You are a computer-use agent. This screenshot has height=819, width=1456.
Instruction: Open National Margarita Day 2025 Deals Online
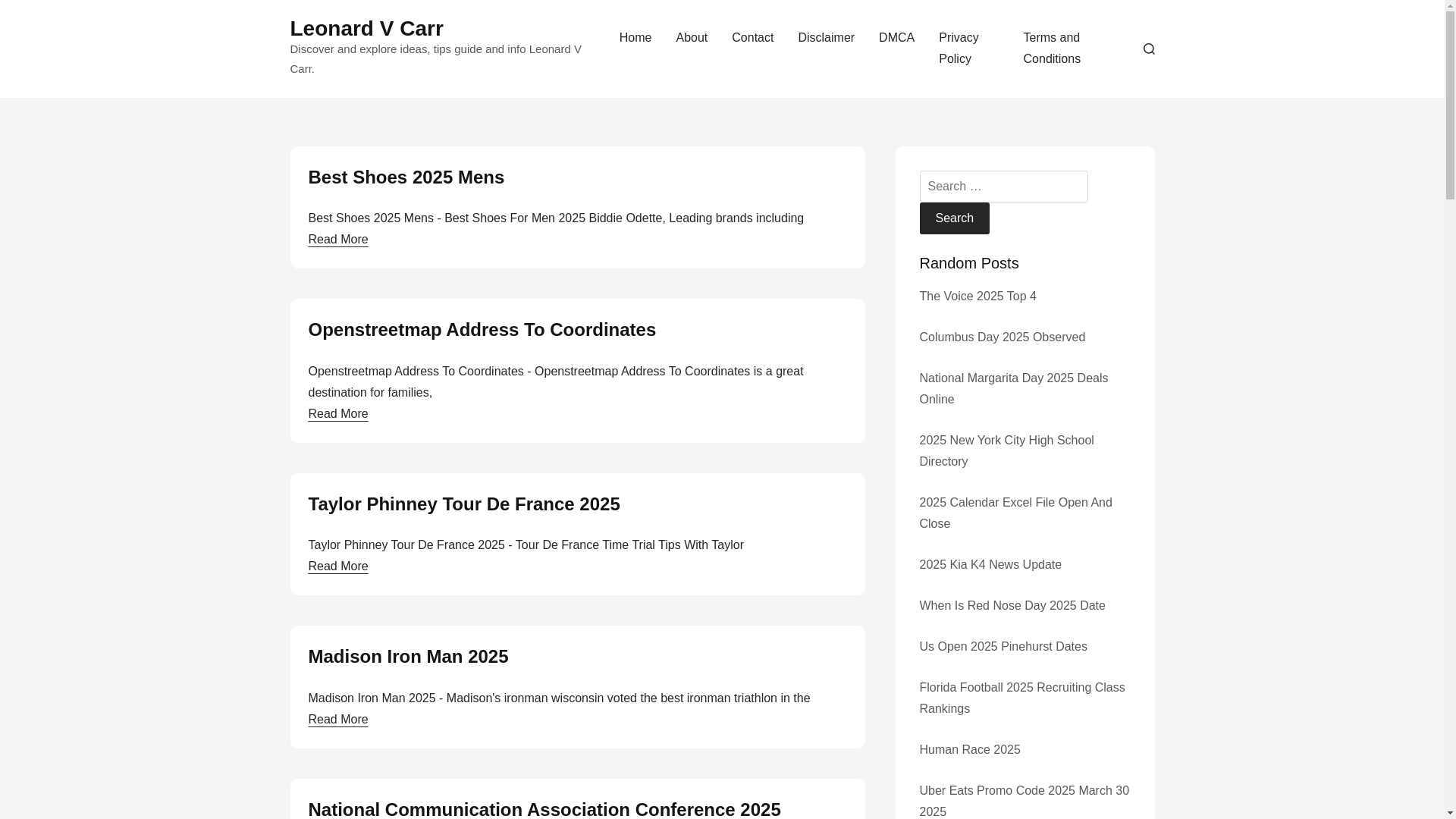tap(1013, 389)
